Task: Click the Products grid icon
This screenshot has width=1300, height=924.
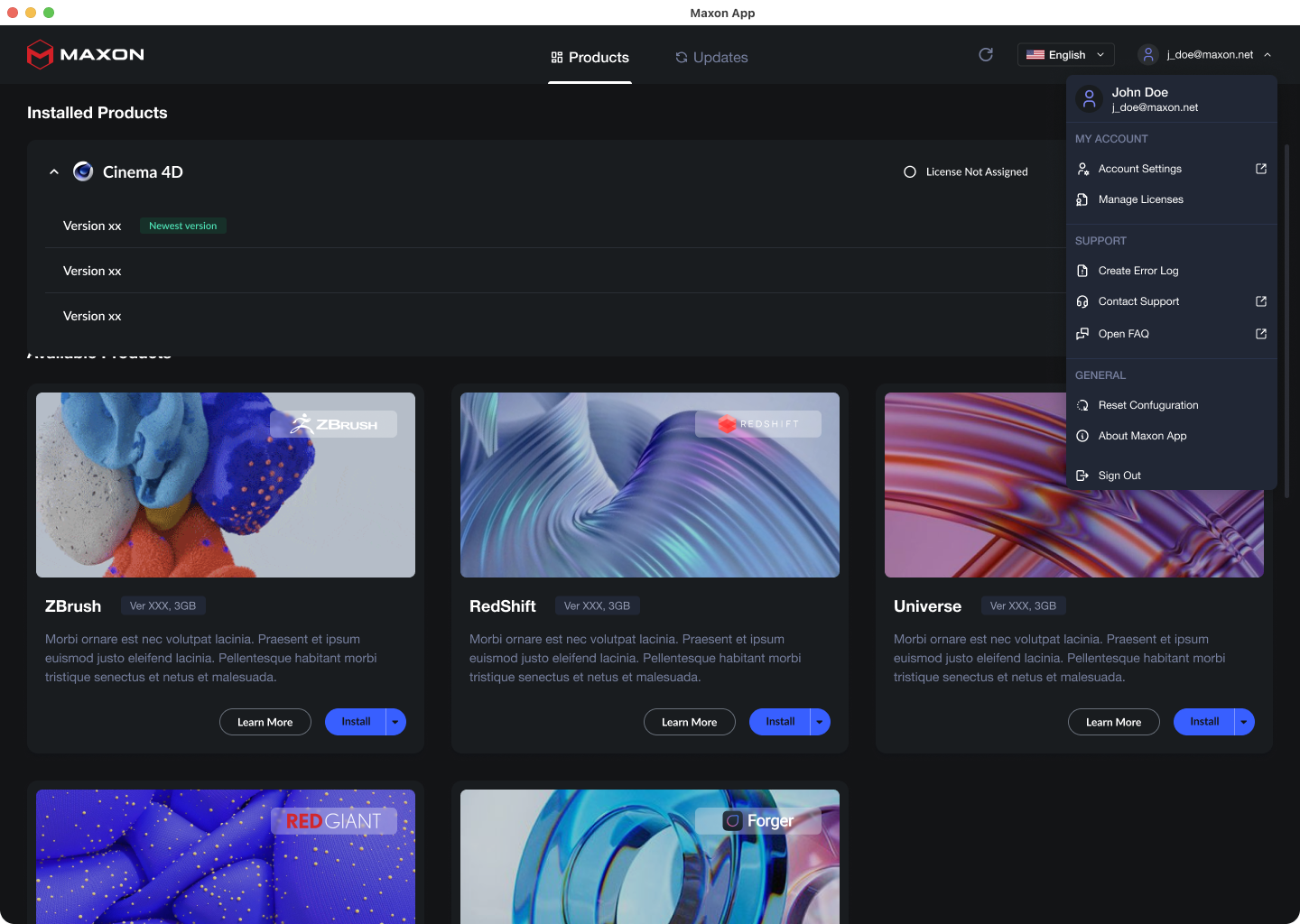Action: 557,58
